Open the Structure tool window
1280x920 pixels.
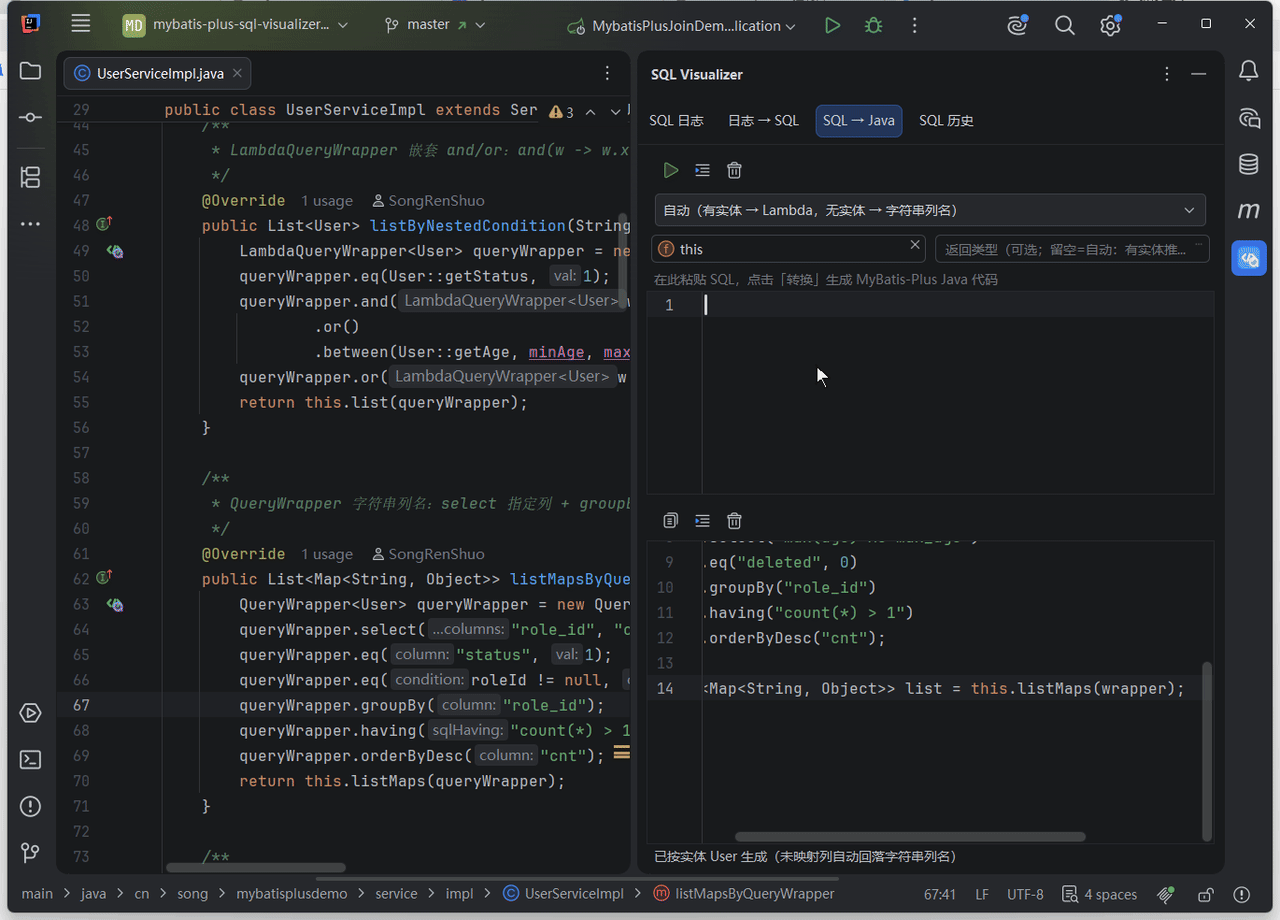(x=30, y=178)
